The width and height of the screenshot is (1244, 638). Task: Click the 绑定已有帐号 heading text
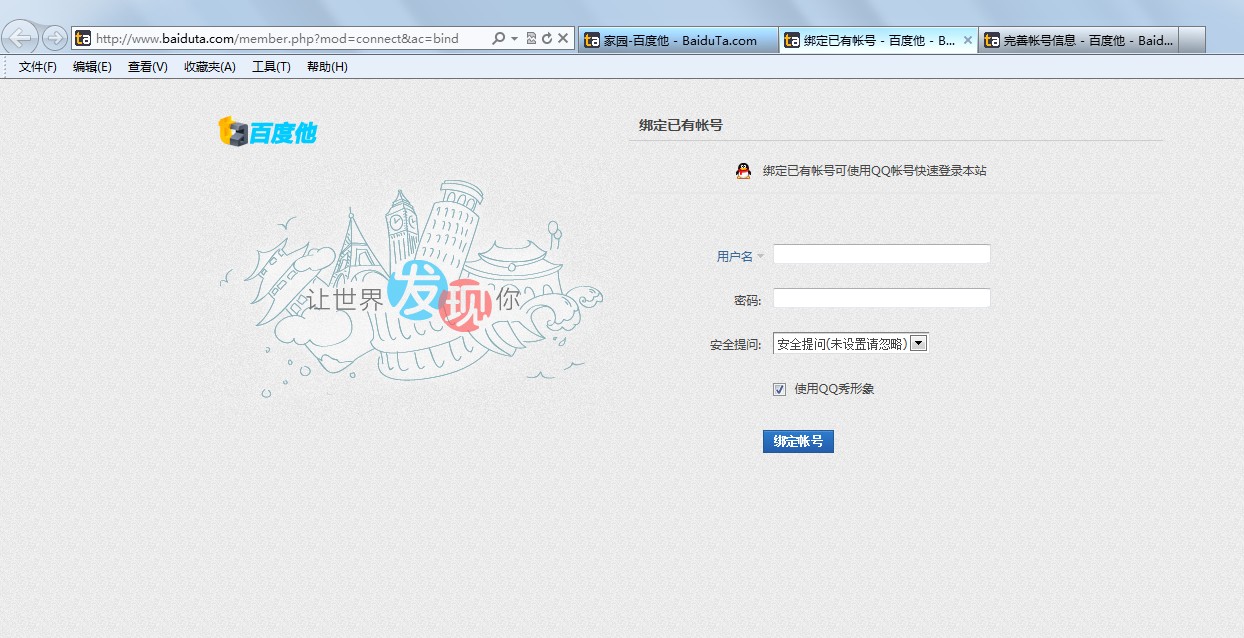681,125
